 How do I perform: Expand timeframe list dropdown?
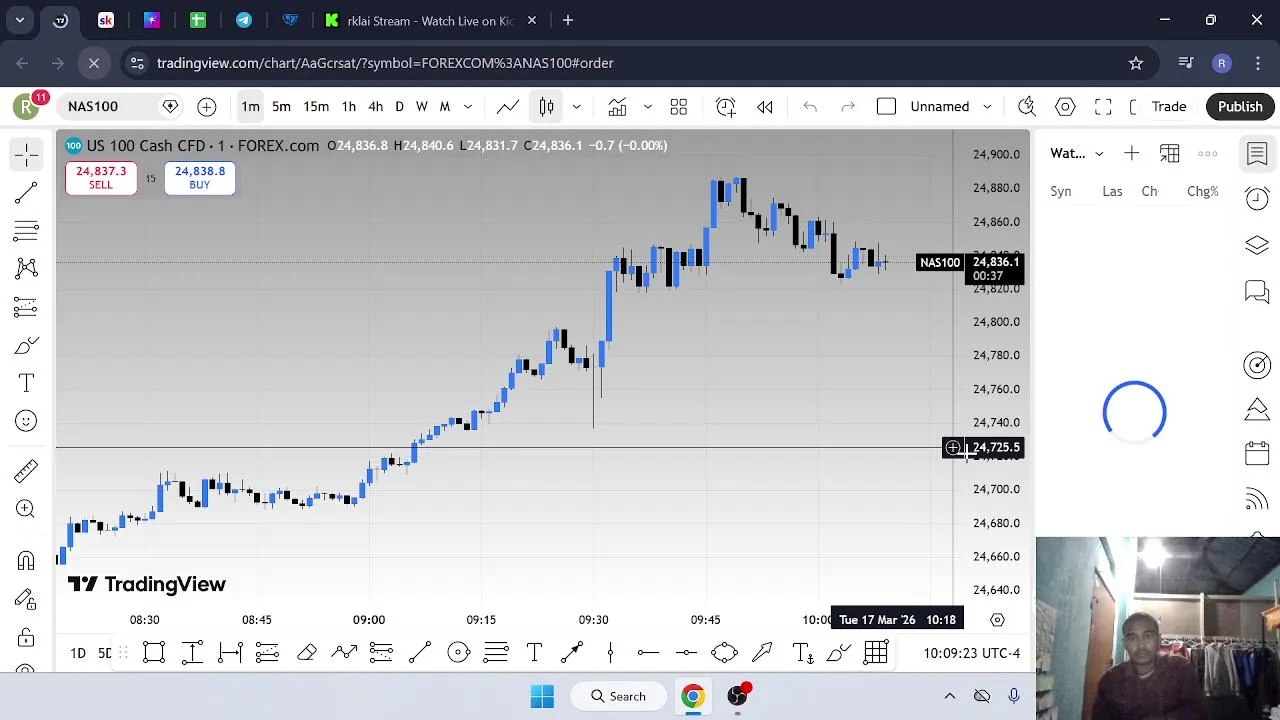coord(467,106)
